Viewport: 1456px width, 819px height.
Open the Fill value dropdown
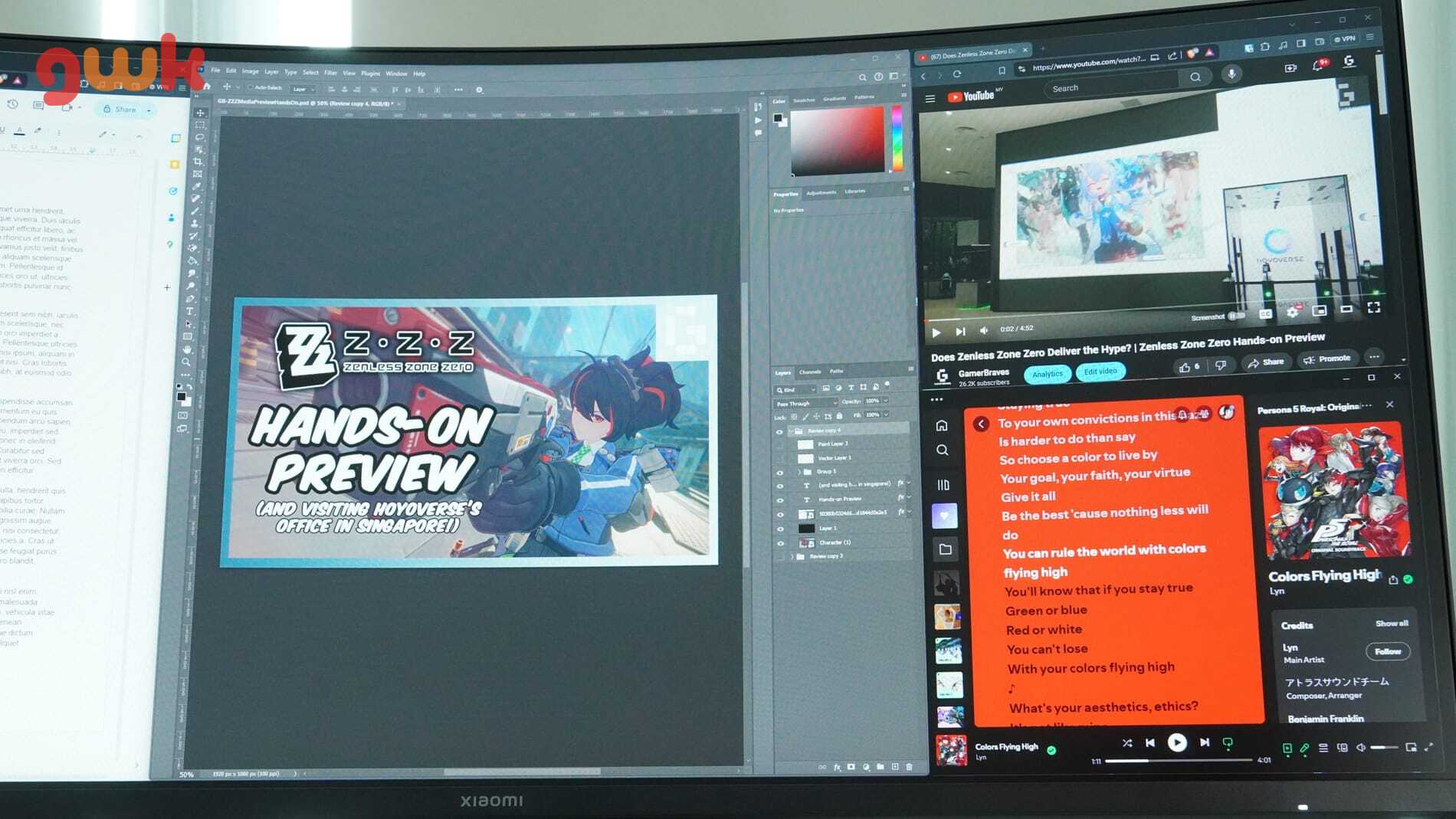tap(886, 414)
